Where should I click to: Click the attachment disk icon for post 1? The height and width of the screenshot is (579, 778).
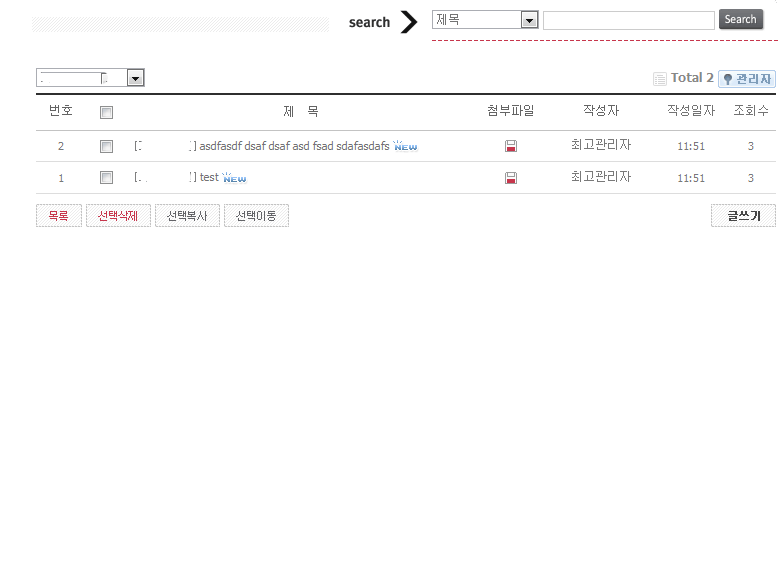(511, 178)
